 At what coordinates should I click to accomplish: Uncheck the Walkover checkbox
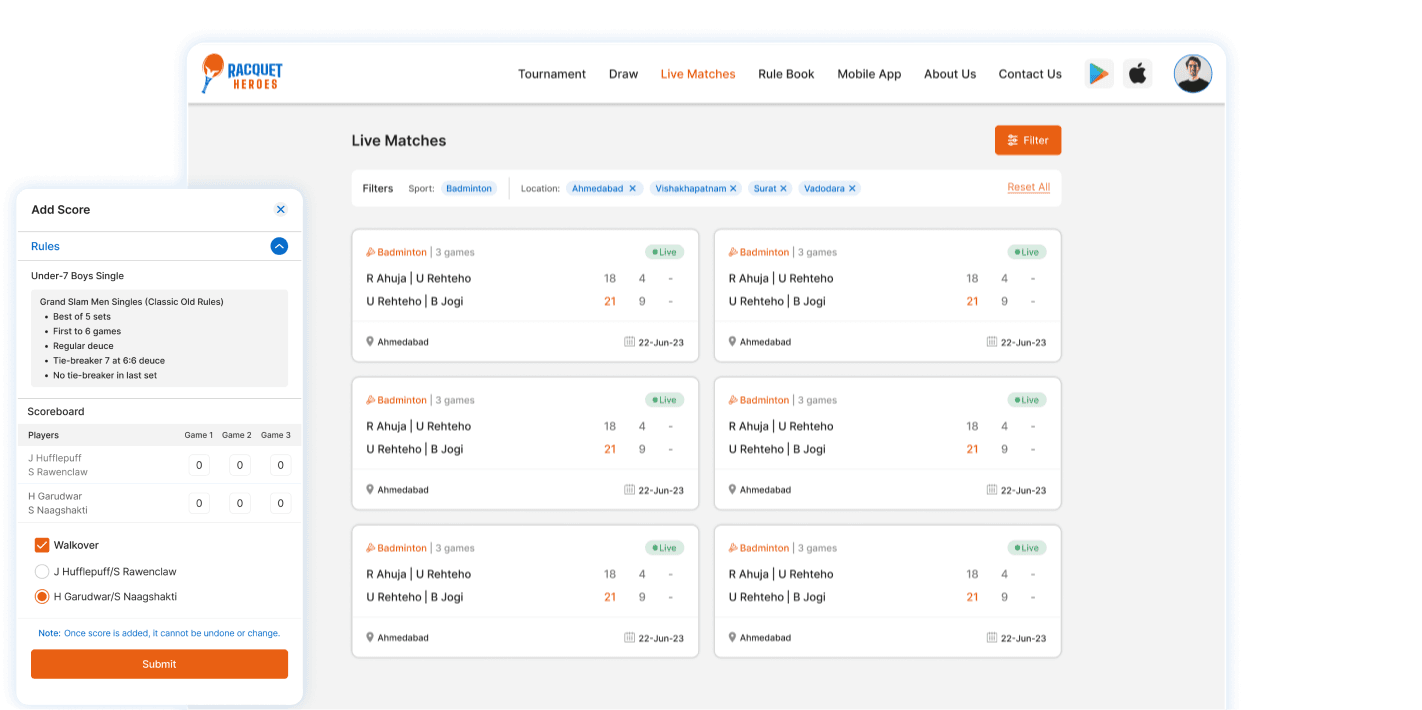(x=42, y=545)
